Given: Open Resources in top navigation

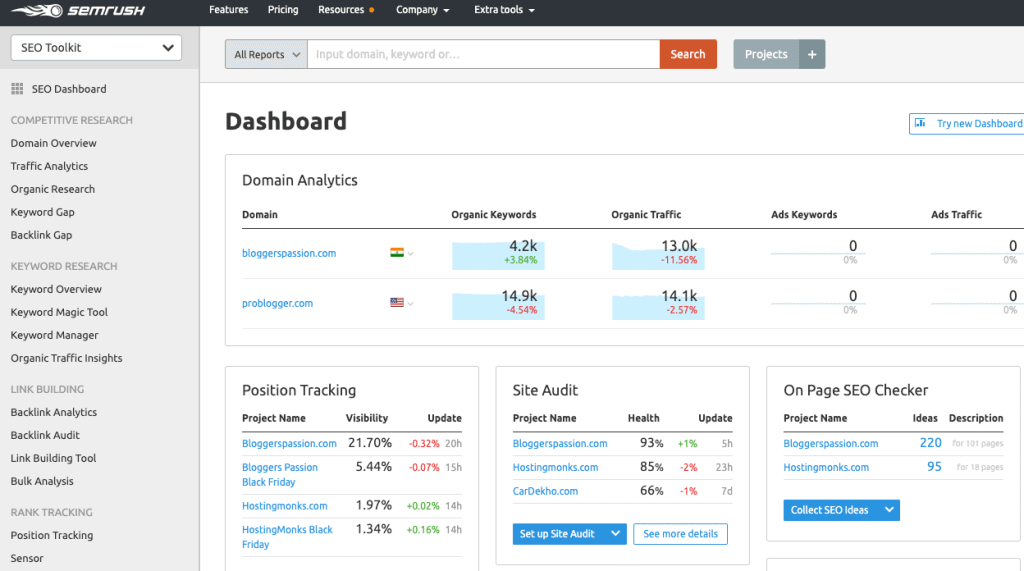Looking at the screenshot, I should [341, 10].
